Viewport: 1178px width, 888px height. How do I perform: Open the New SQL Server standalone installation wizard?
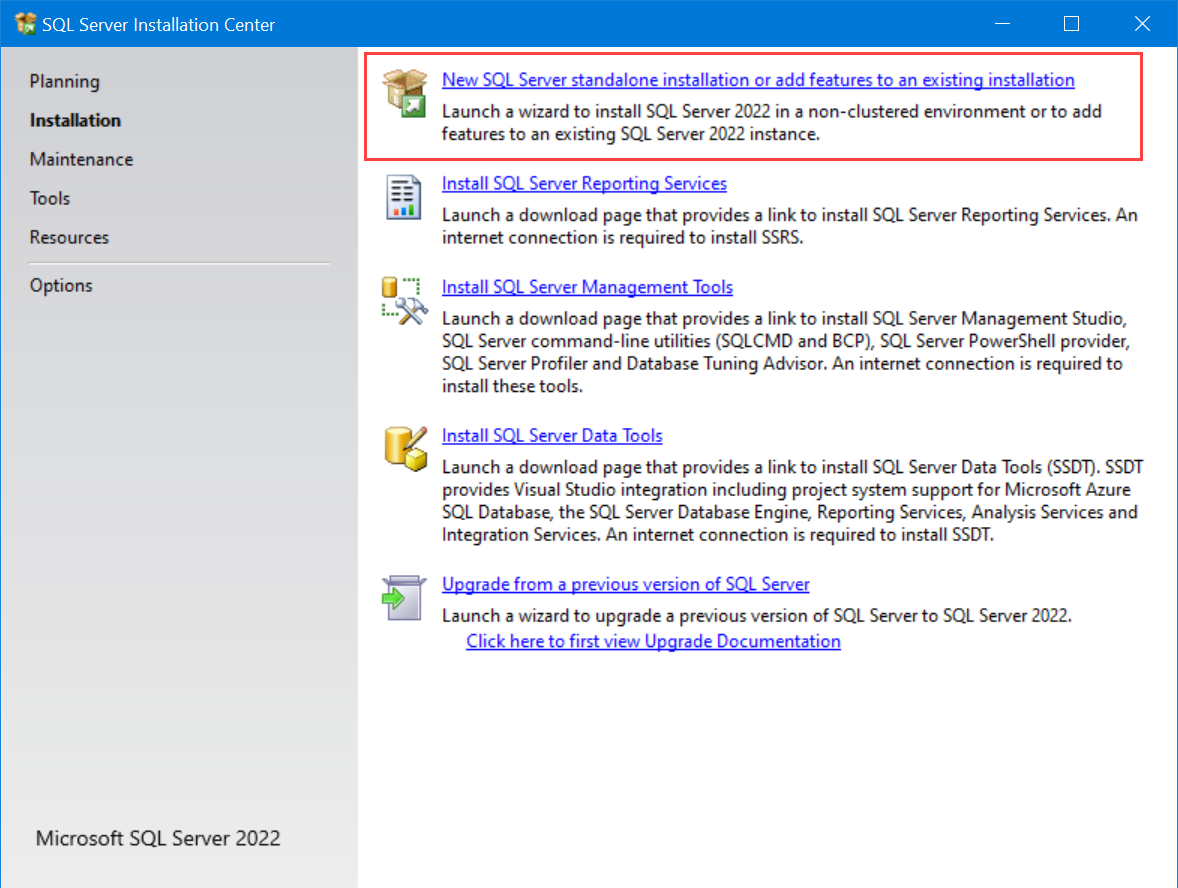coord(757,80)
